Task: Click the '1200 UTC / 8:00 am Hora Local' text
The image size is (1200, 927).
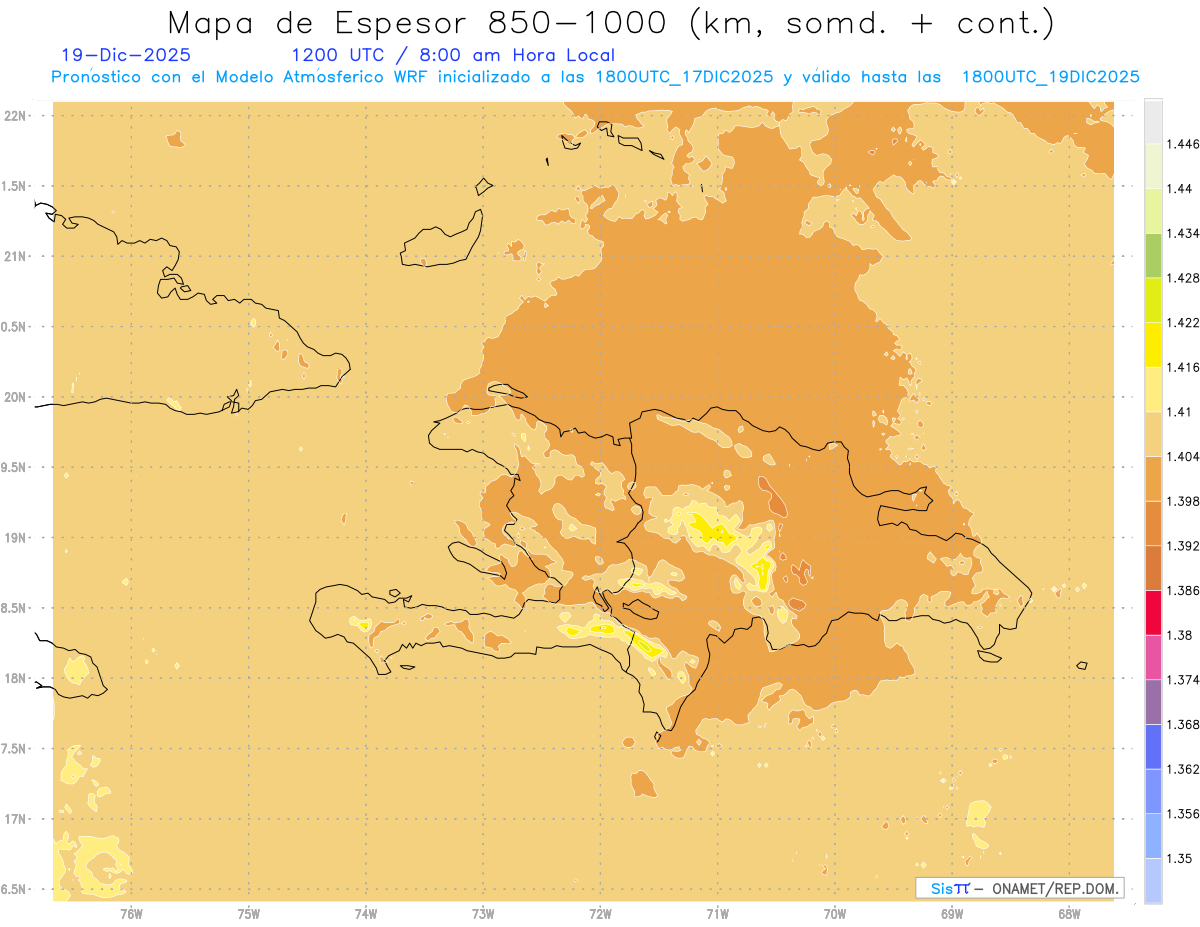Action: [x=452, y=55]
